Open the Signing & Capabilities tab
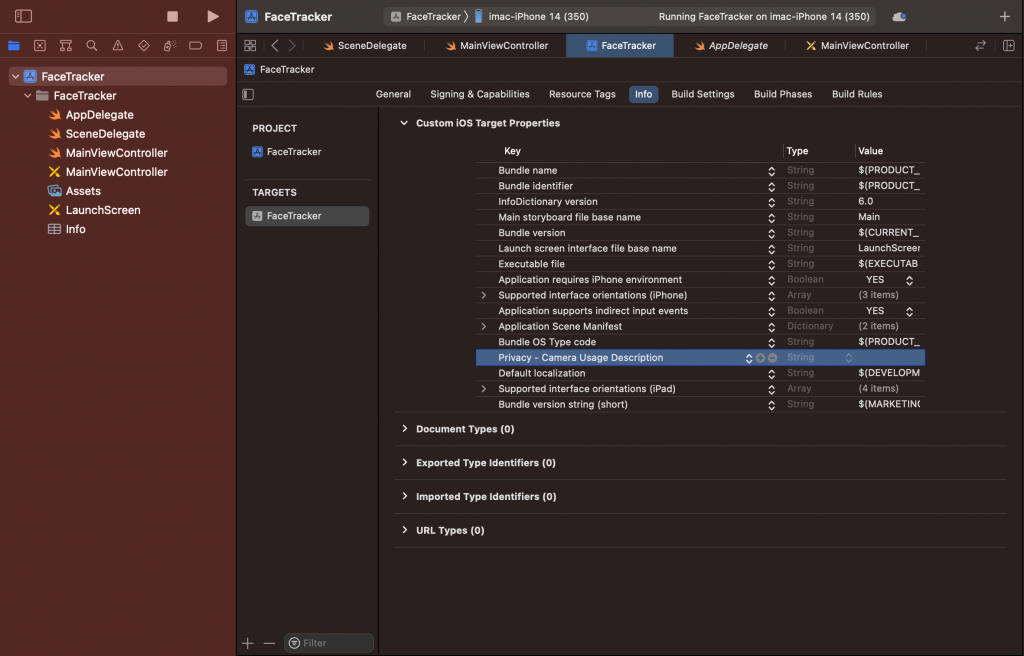1024x656 pixels. 480,94
